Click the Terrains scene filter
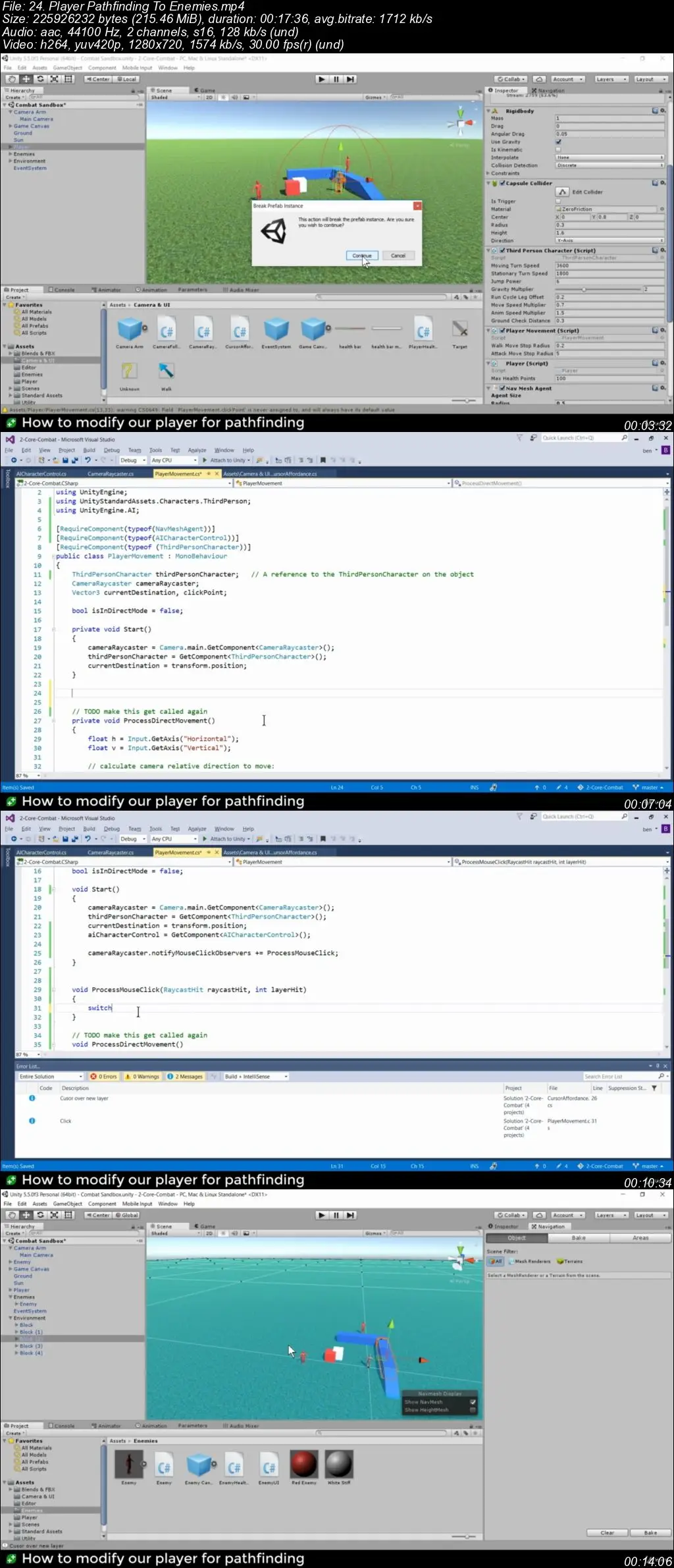The image size is (674, 1568). (x=570, y=1261)
